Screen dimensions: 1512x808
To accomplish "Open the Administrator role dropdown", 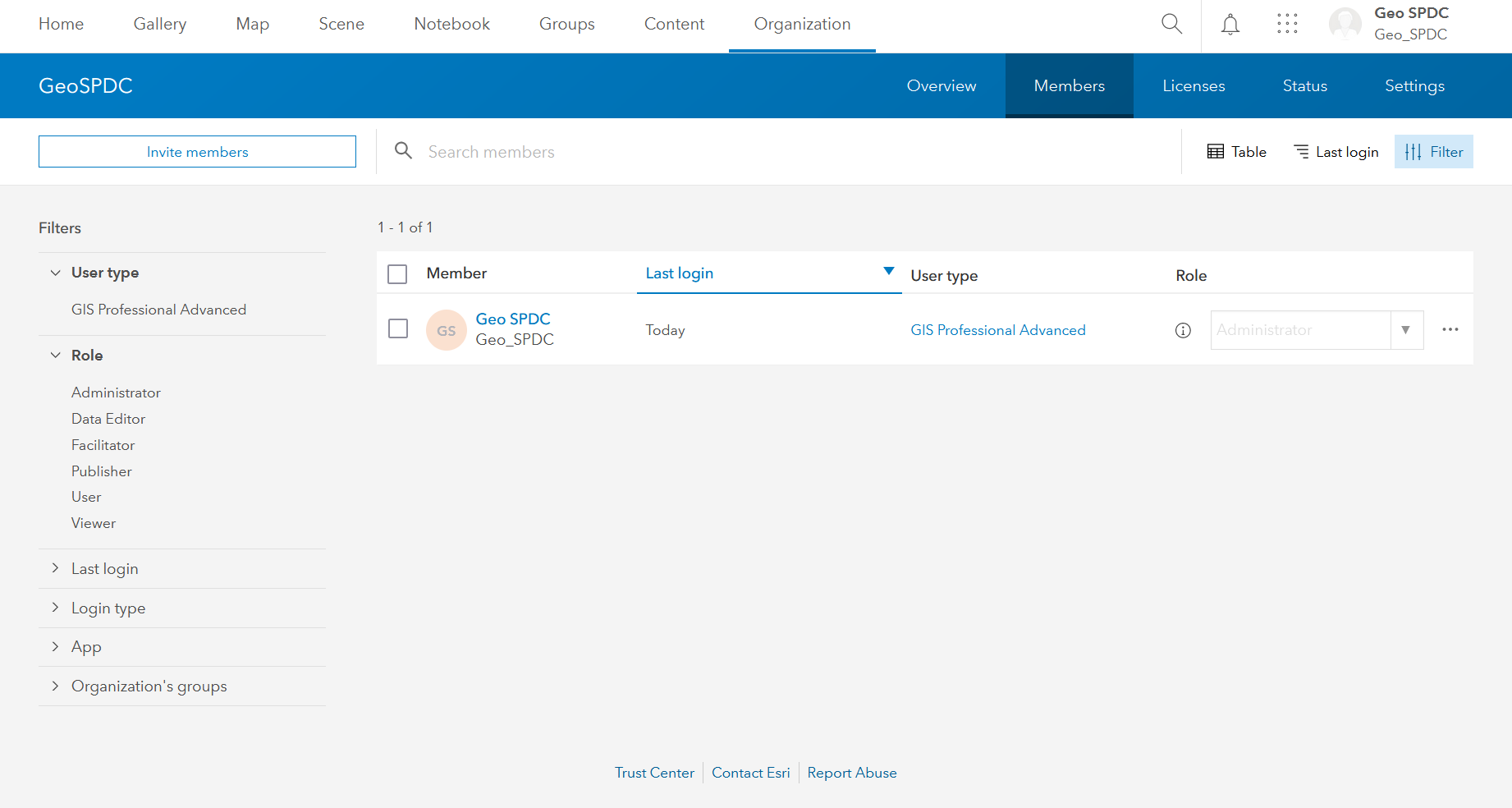I will pyautogui.click(x=1406, y=329).
